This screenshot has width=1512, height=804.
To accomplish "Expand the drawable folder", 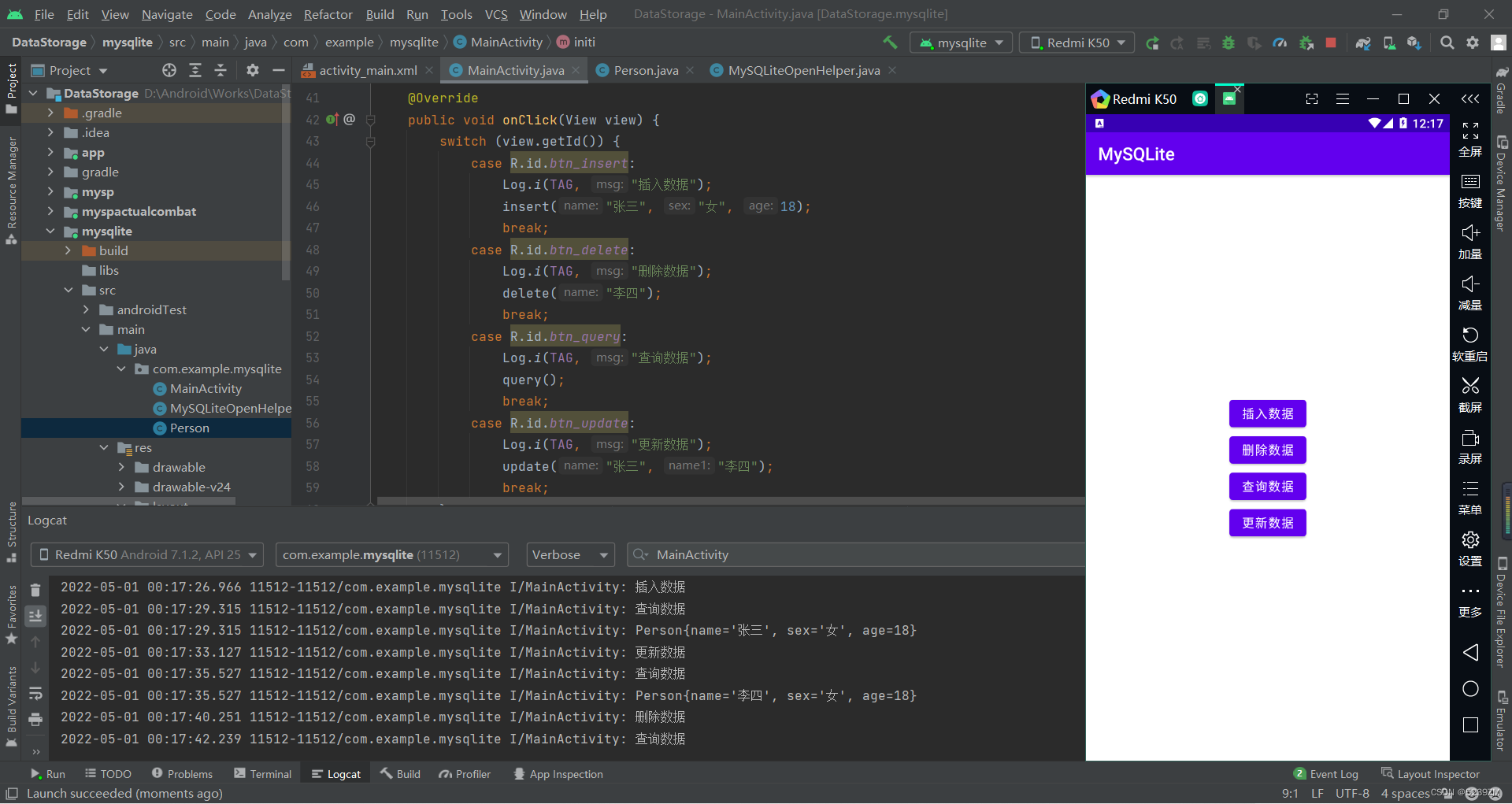I will 122,468.
